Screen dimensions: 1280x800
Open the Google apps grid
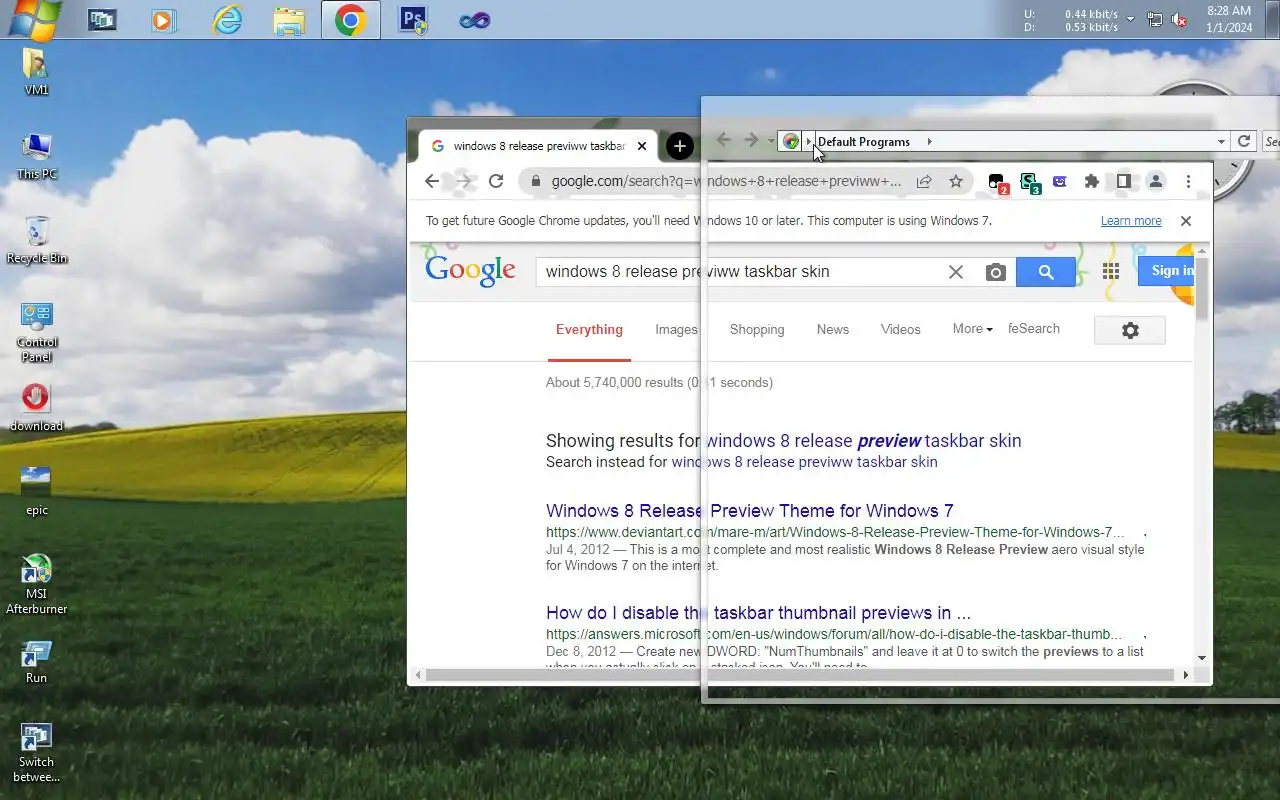1111,271
